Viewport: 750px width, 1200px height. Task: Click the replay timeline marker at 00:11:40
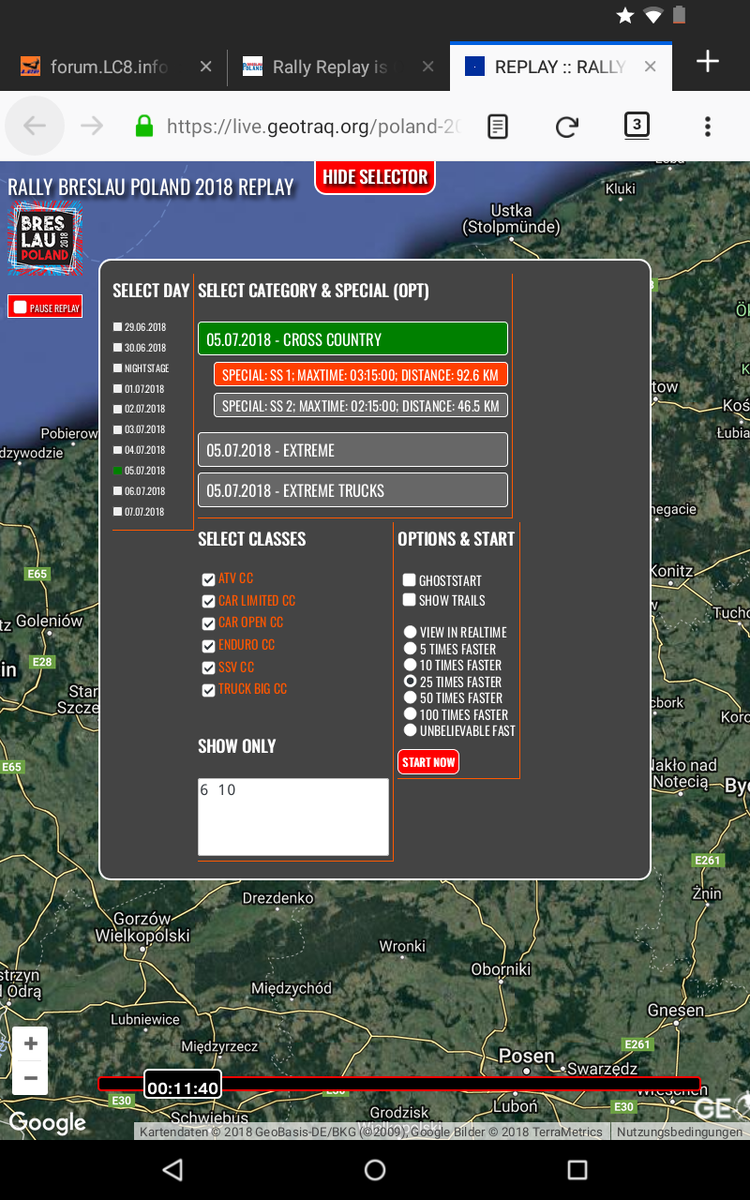coord(182,1088)
